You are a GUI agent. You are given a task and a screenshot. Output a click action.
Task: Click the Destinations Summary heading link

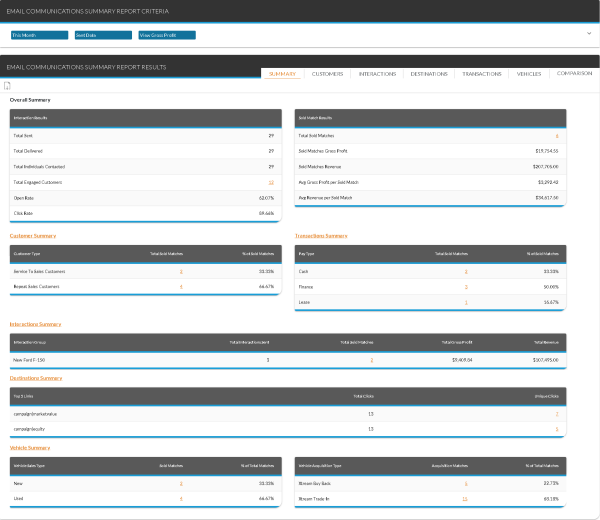pyautogui.click(x=36, y=378)
